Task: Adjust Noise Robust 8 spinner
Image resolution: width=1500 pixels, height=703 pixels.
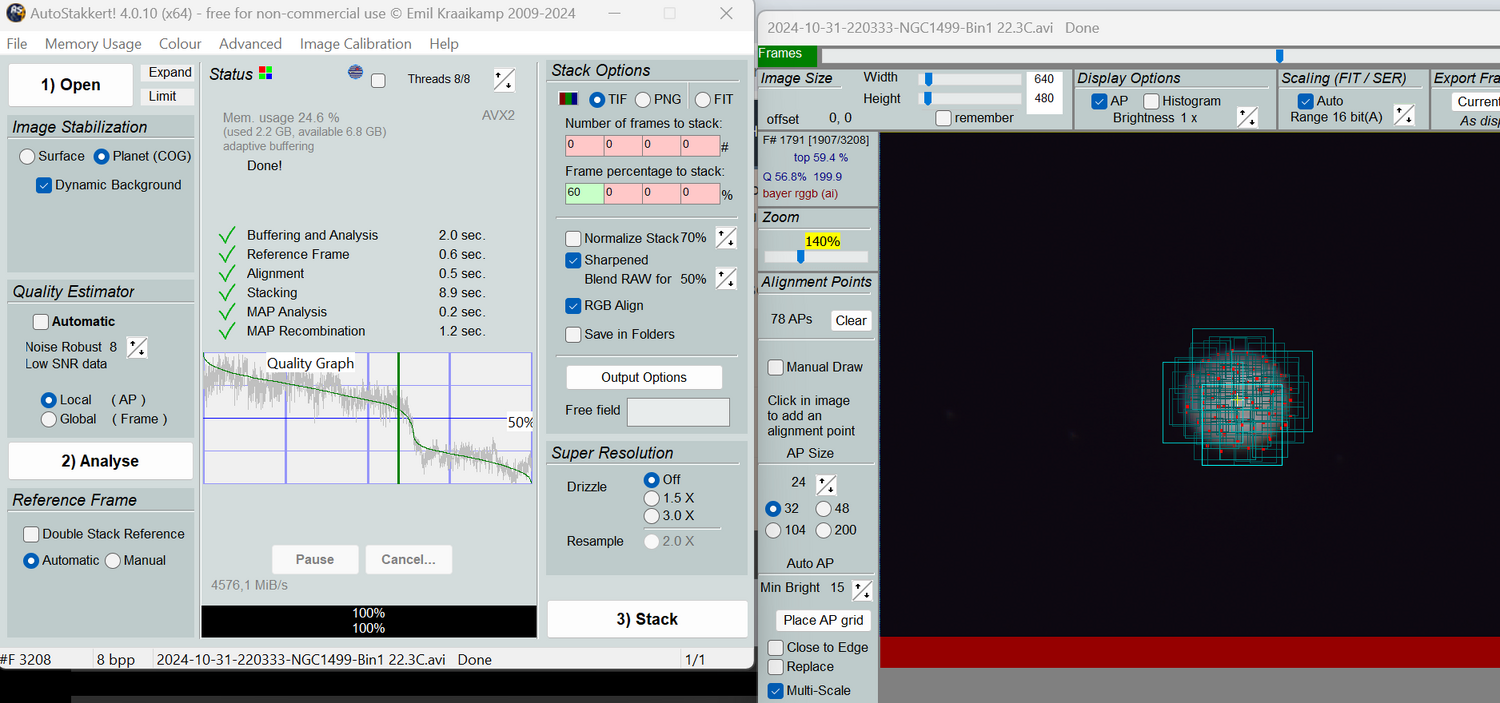Action: click(138, 348)
